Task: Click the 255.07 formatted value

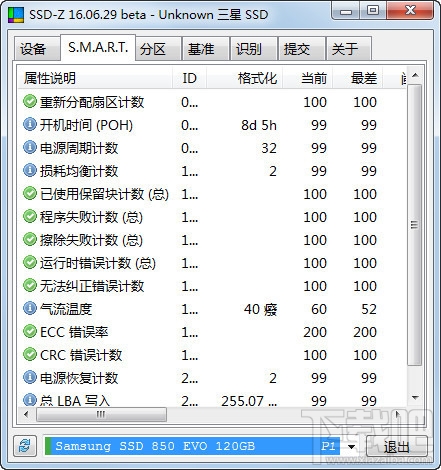Action: click(x=249, y=401)
